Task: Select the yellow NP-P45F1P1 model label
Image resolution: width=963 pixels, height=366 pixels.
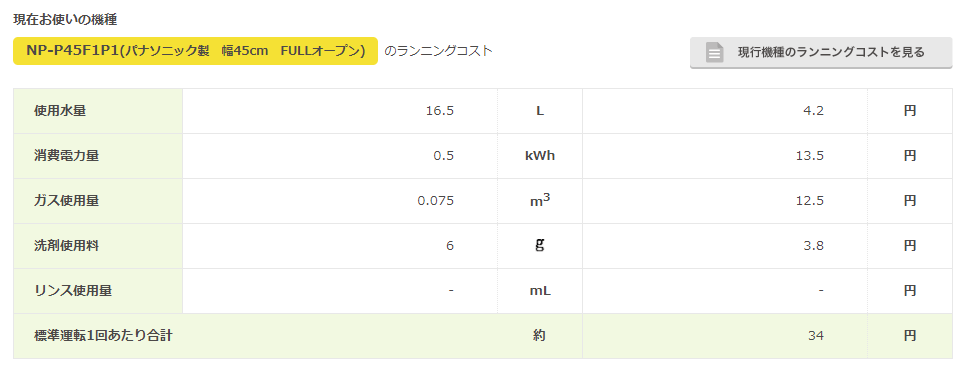Action: [195, 51]
